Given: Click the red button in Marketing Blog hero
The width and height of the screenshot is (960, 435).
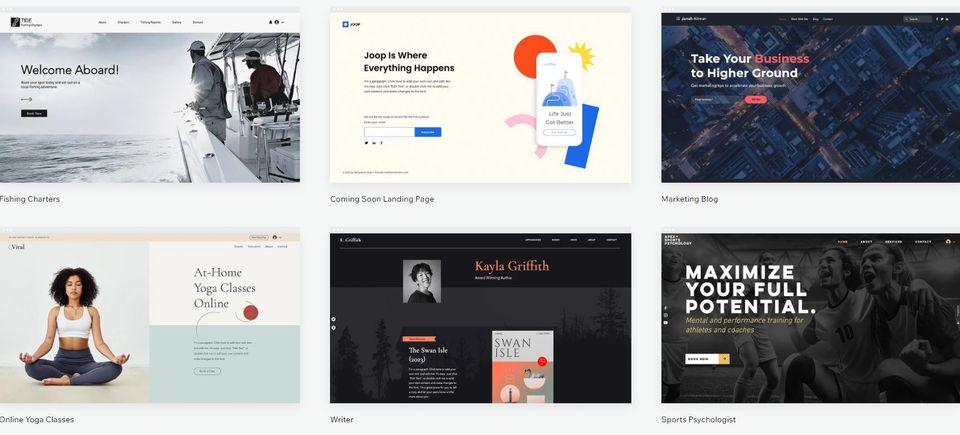Looking at the screenshot, I should click(x=756, y=99).
